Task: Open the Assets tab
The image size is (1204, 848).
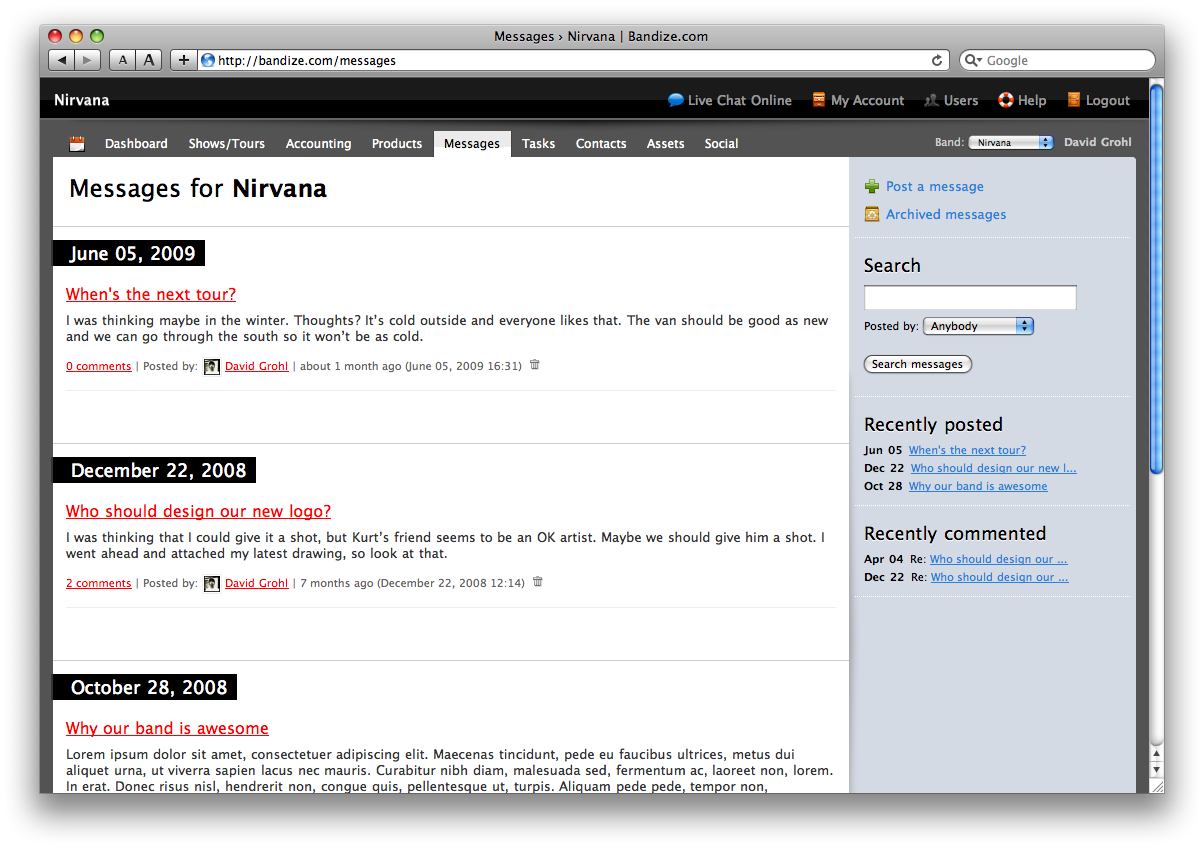Action: [x=666, y=144]
